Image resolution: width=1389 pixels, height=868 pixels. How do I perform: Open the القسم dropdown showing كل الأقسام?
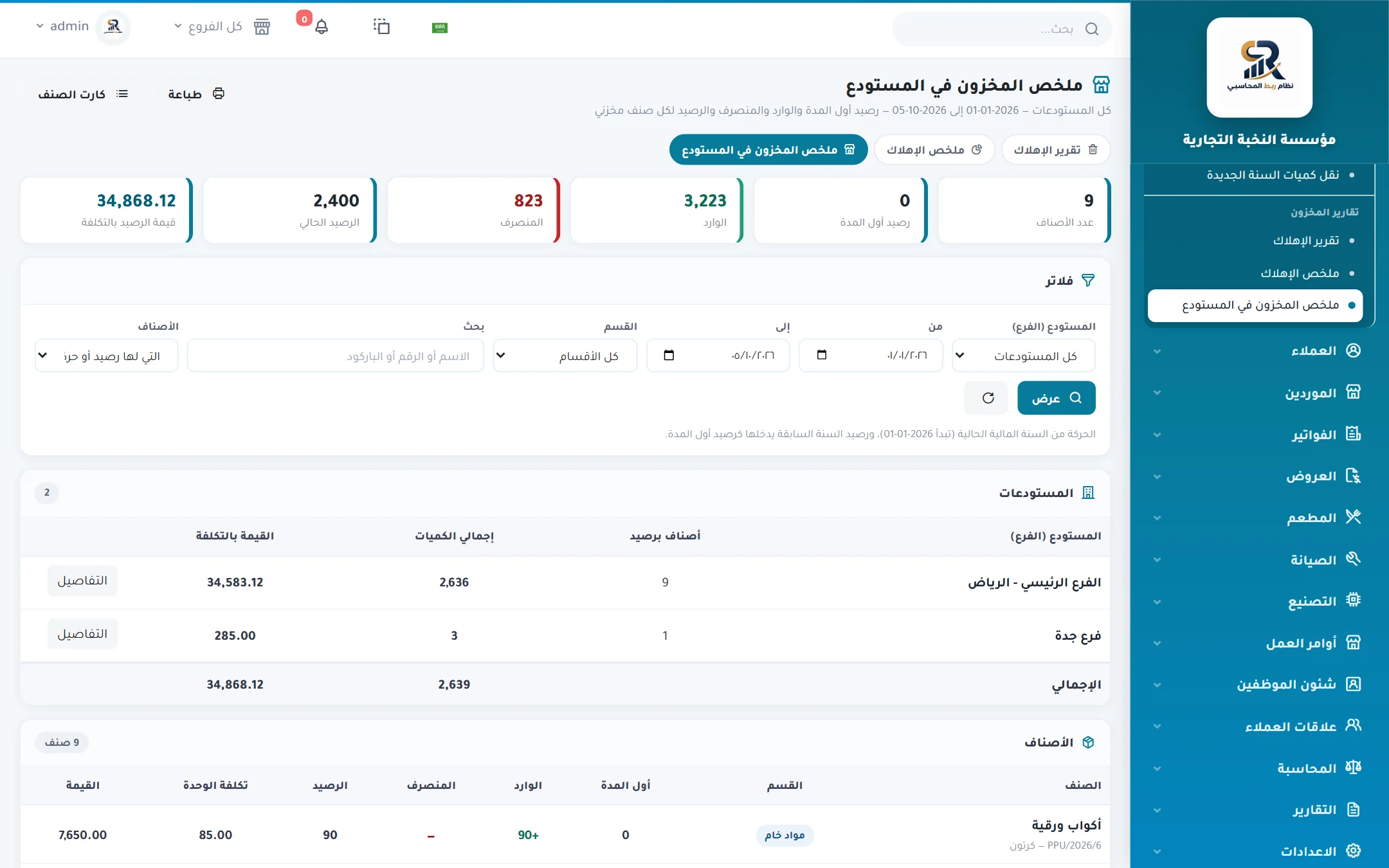565,356
